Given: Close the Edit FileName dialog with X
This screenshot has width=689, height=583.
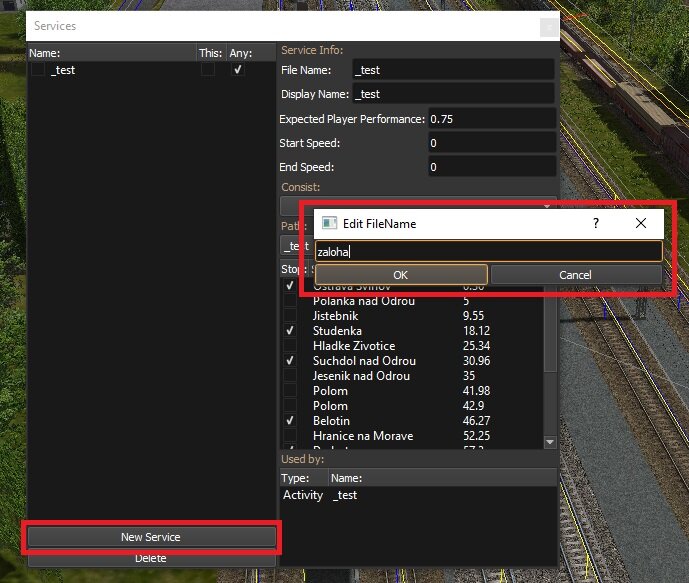Looking at the screenshot, I should tap(641, 224).
